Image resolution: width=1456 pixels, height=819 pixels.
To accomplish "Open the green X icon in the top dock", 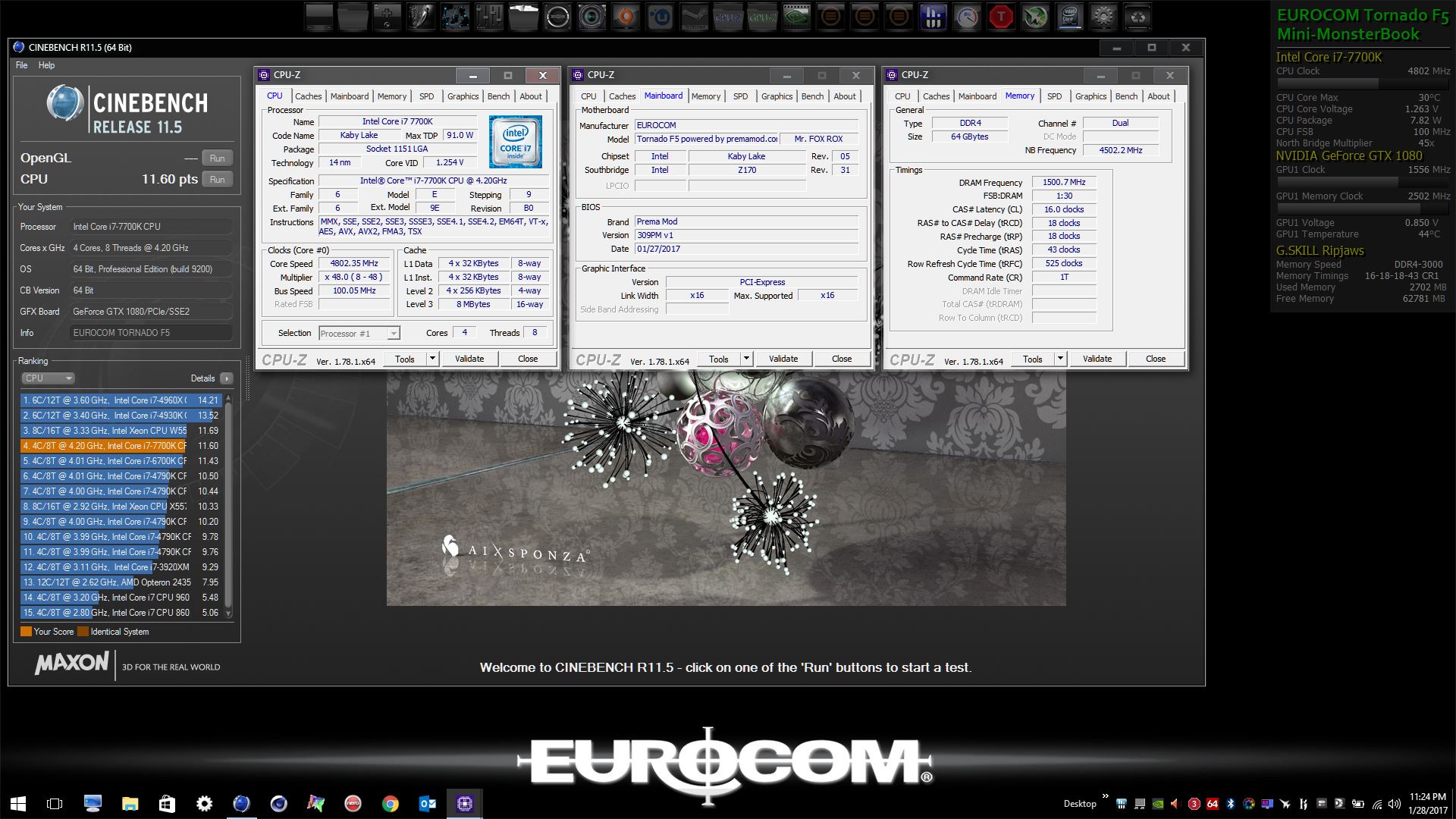I will click(1035, 17).
